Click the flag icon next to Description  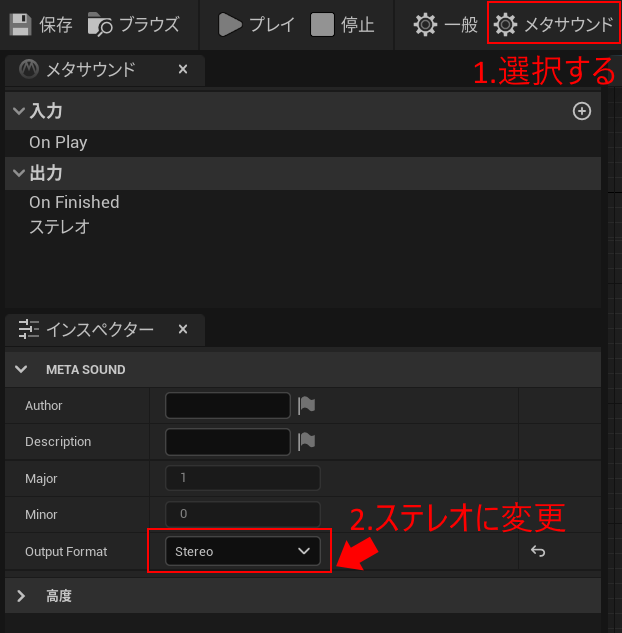[x=306, y=442]
